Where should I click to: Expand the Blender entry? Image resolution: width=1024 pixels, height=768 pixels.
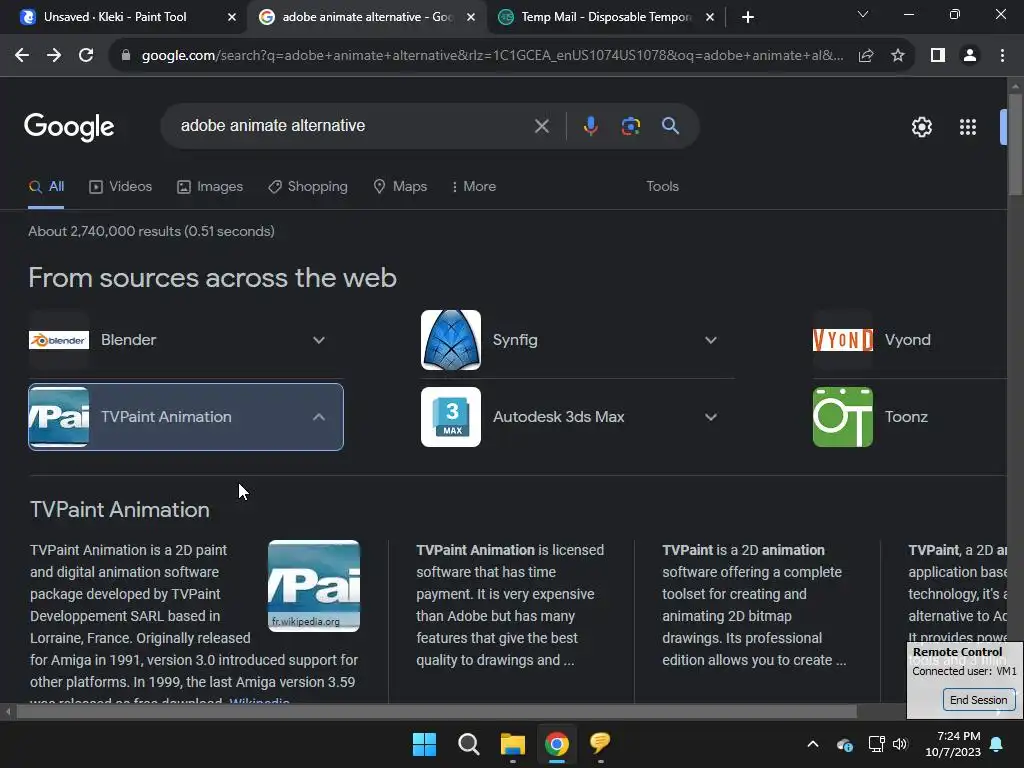point(318,340)
